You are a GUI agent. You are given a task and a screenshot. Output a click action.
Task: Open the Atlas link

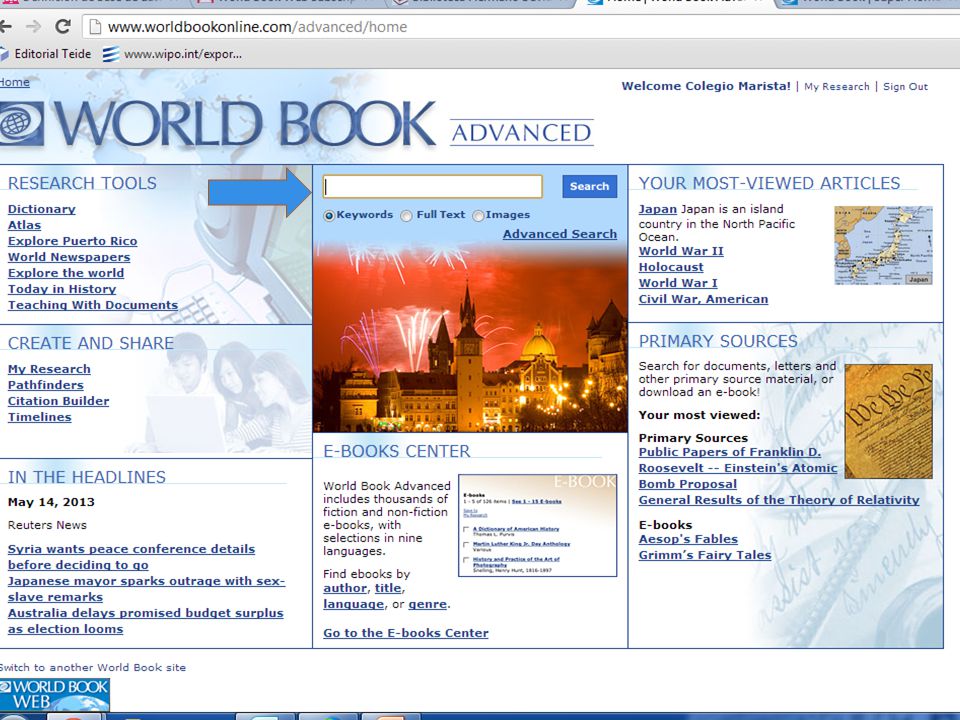point(24,225)
